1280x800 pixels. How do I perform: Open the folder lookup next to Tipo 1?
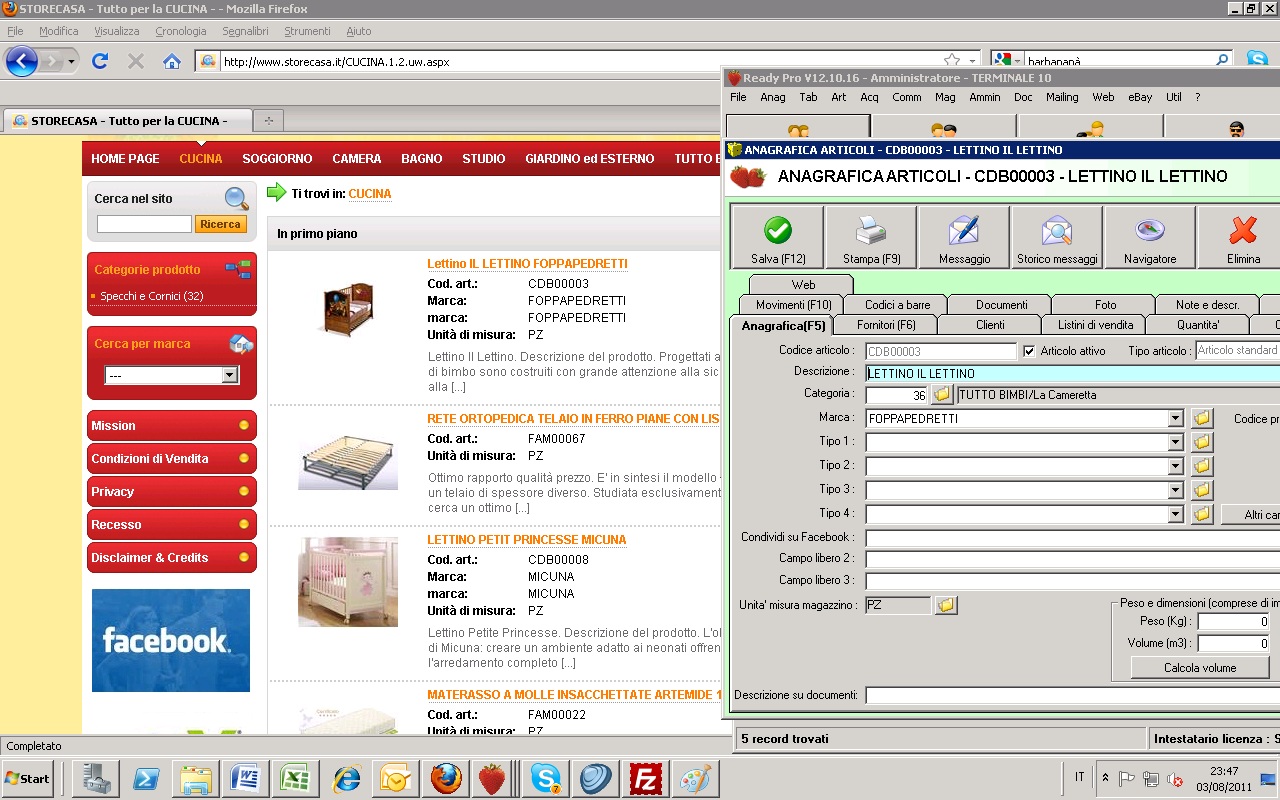coord(1201,442)
